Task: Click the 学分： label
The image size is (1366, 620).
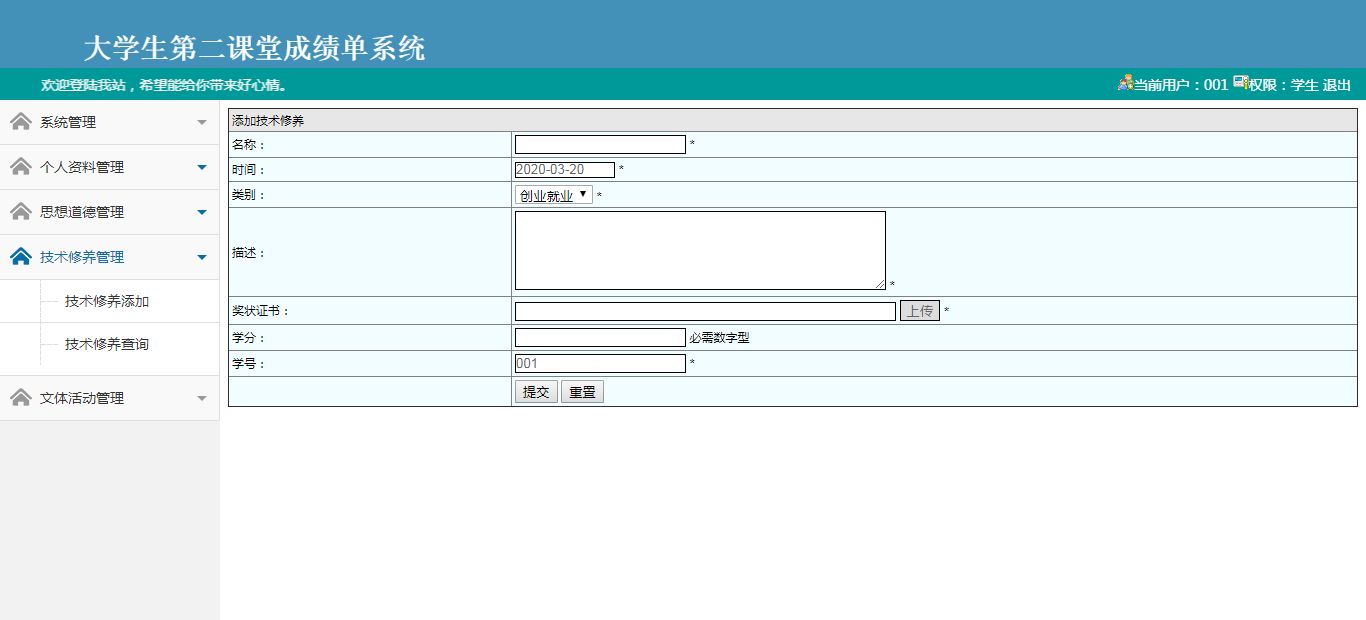Action: click(249, 338)
